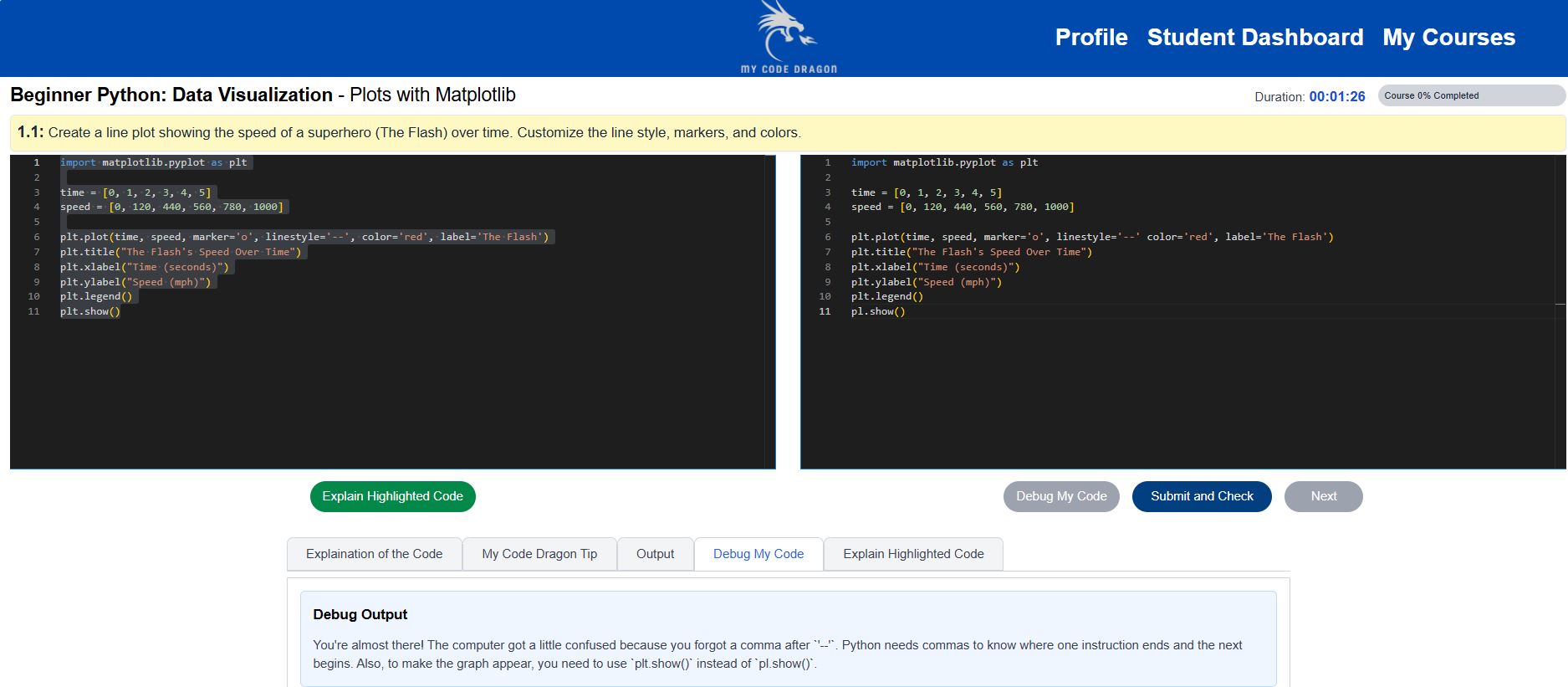Open the My Code Dragon Tip tab
The image size is (1568, 687).
click(539, 554)
